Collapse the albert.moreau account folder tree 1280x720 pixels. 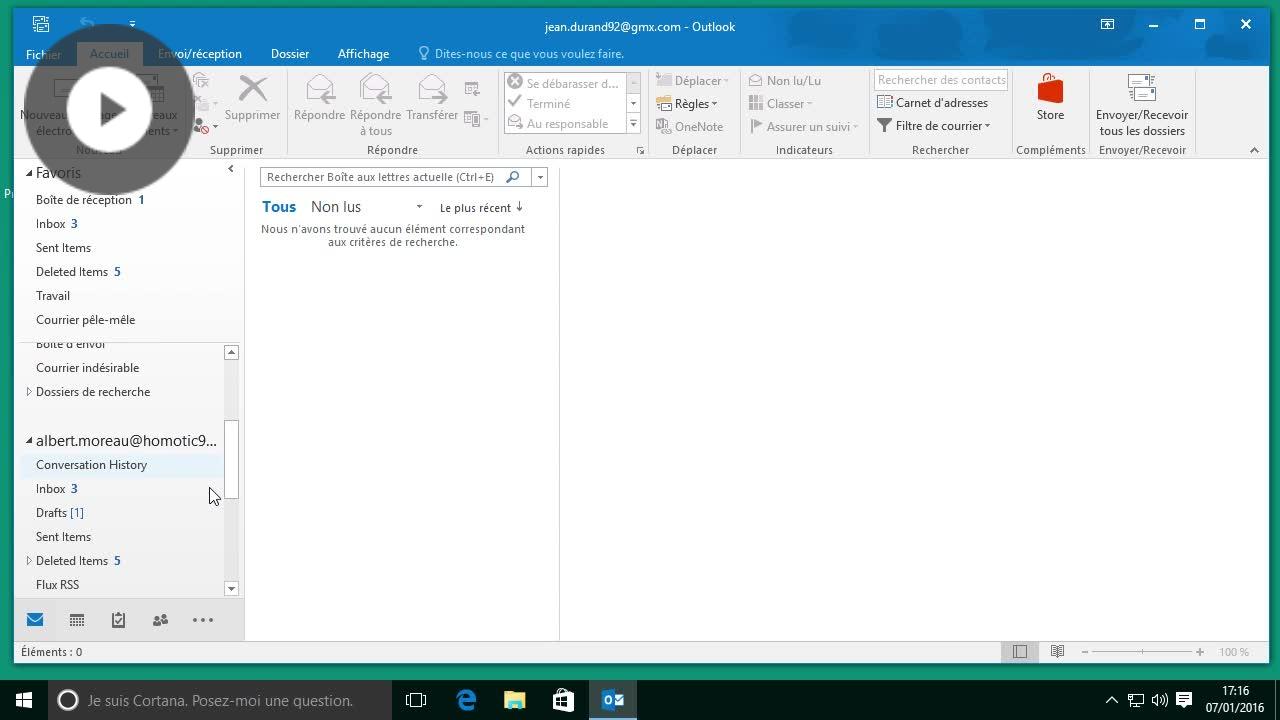pos(29,441)
